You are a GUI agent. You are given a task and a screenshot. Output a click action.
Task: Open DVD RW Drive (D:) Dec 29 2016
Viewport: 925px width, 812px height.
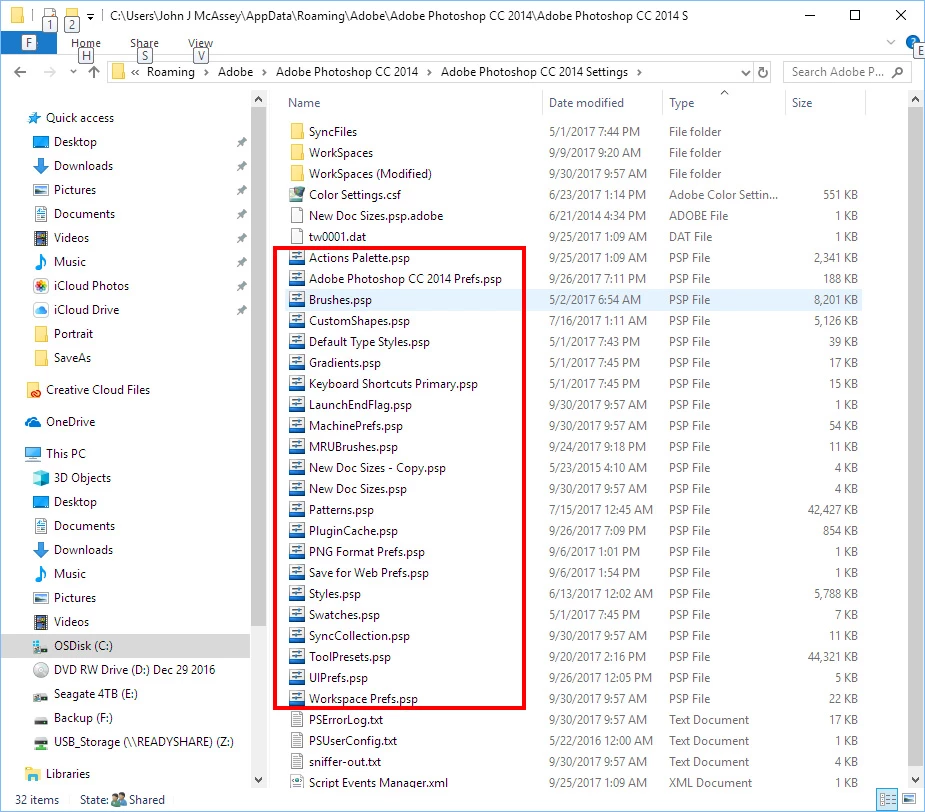pos(135,670)
